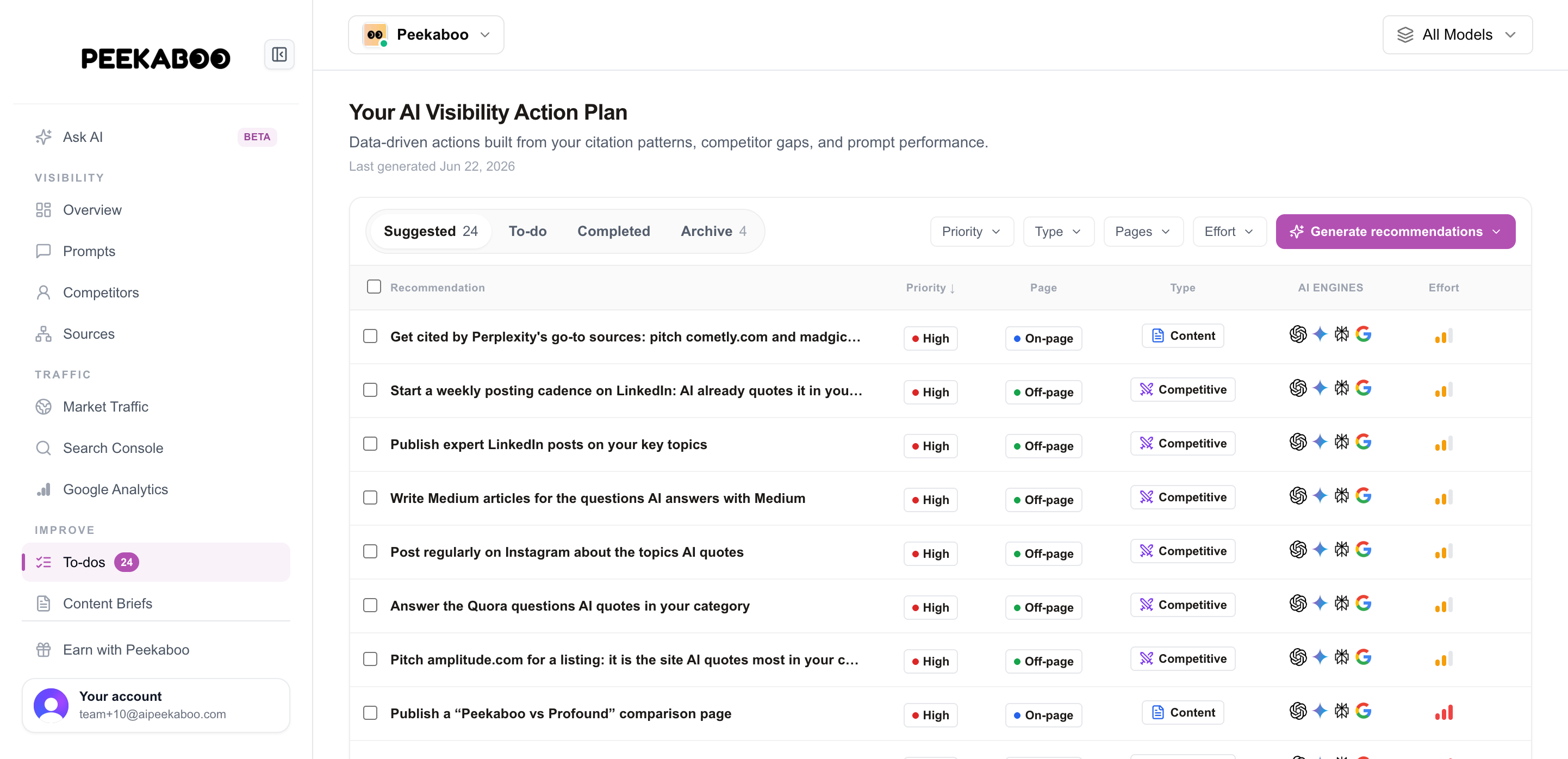Viewport: 1568px width, 759px height.
Task: Click the Earn with Peekaboo gift icon
Action: [43, 650]
